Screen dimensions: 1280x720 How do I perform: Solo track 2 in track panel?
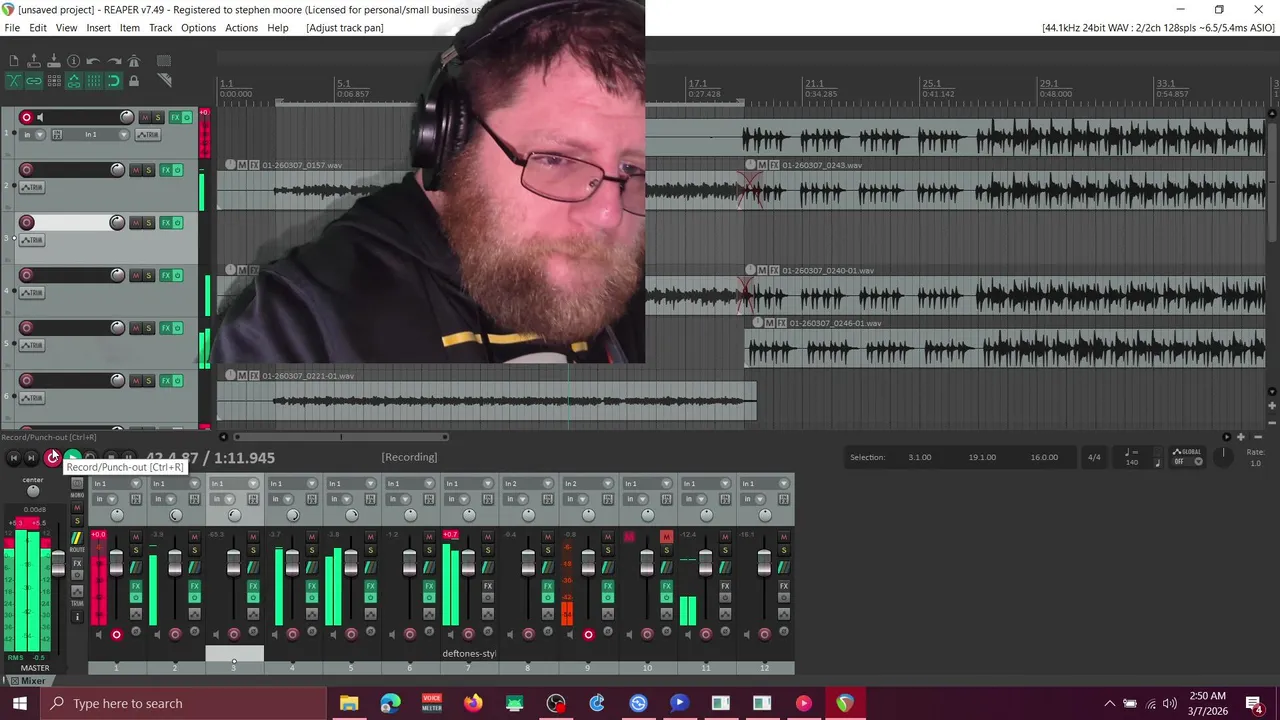[149, 170]
